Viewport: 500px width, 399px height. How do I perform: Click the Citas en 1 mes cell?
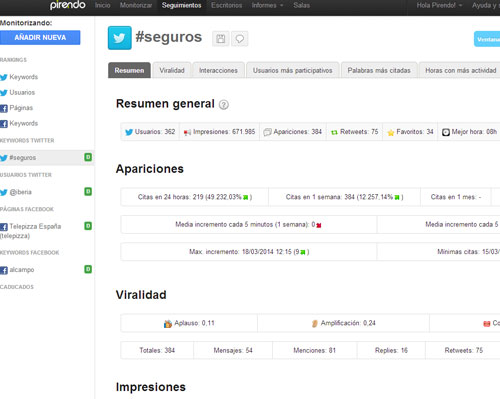pyautogui.click(x=456, y=197)
